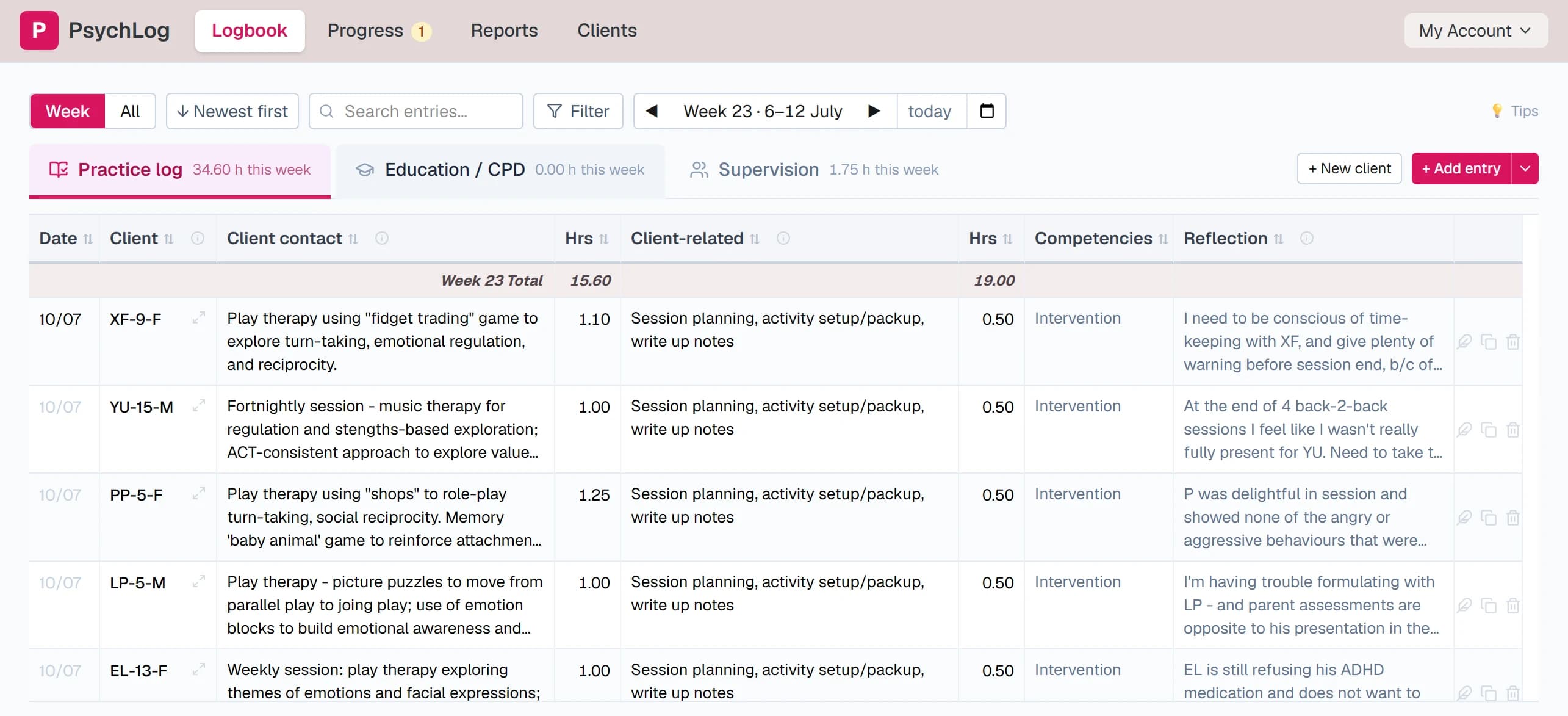Expand the YU-15-M client details
The height and width of the screenshot is (716, 1568).
coord(199,406)
